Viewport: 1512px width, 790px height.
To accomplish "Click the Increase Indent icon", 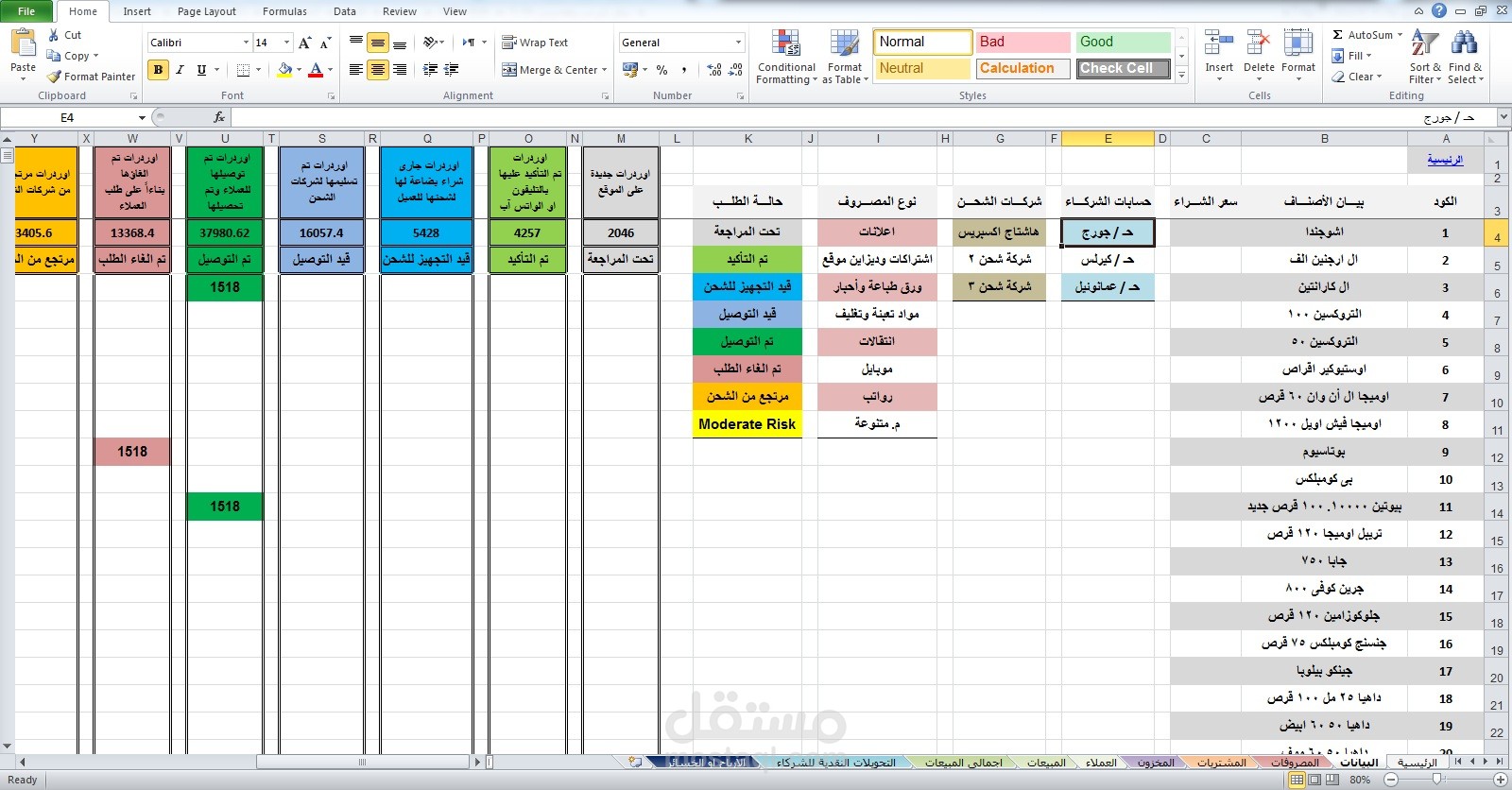I will pos(452,70).
